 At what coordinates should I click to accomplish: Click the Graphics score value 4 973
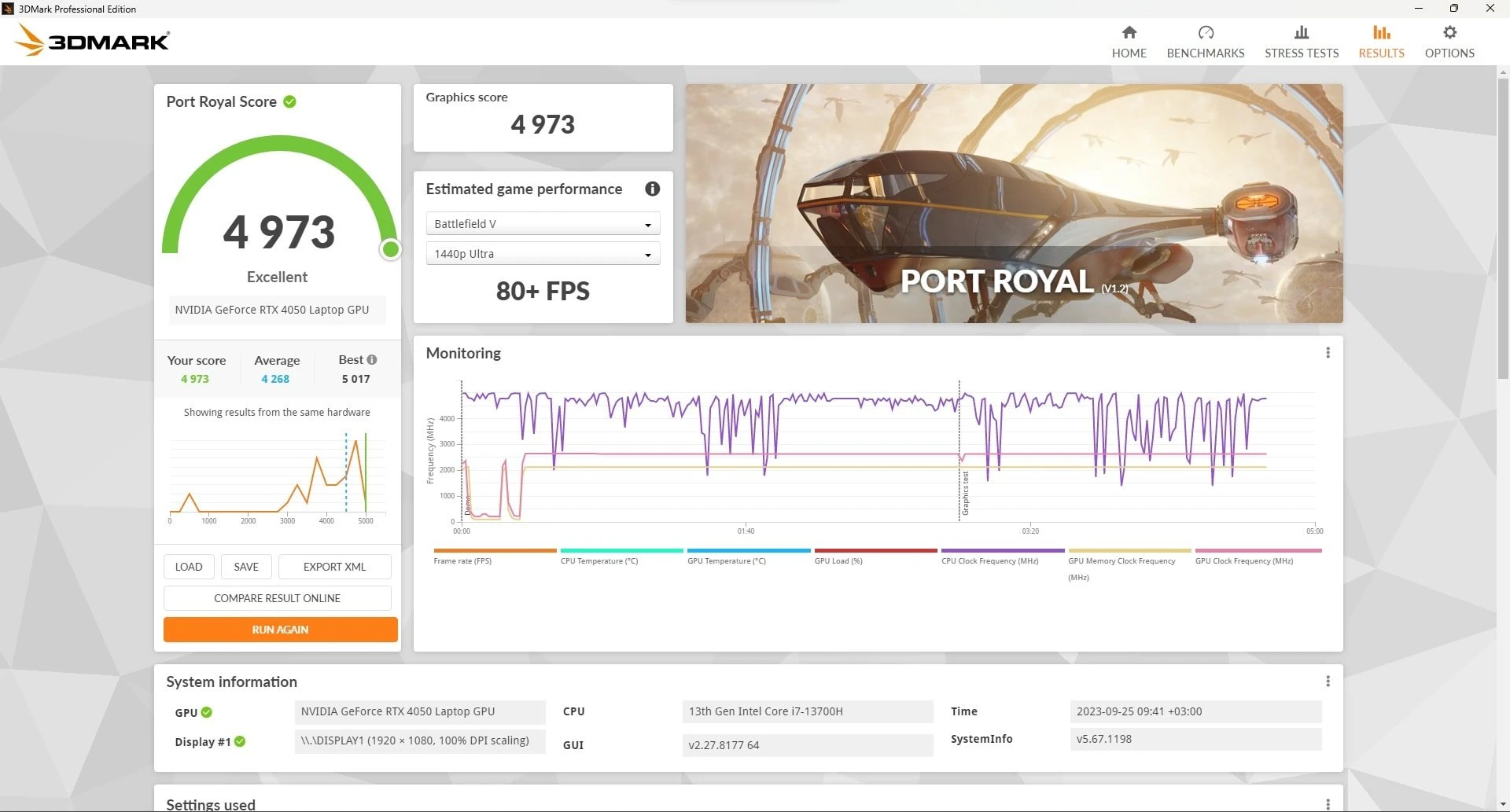[x=543, y=124]
